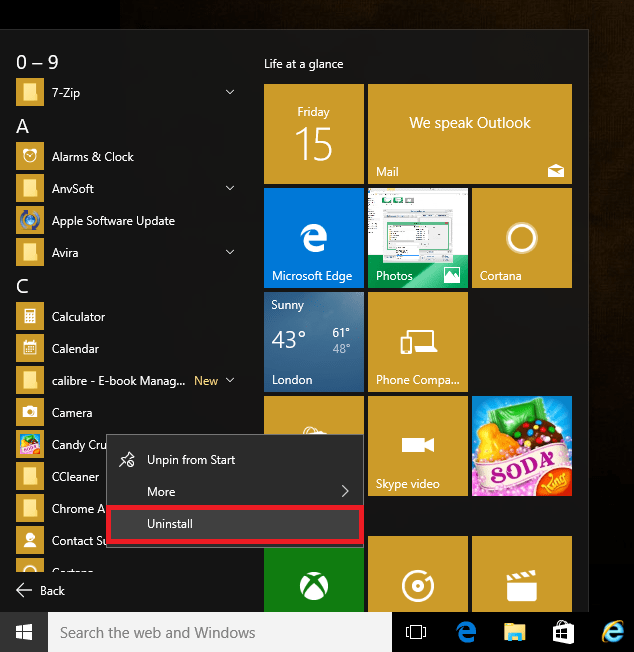The image size is (634, 652).
Task: Click the AnvSoft folder icon
Action: (x=30, y=188)
